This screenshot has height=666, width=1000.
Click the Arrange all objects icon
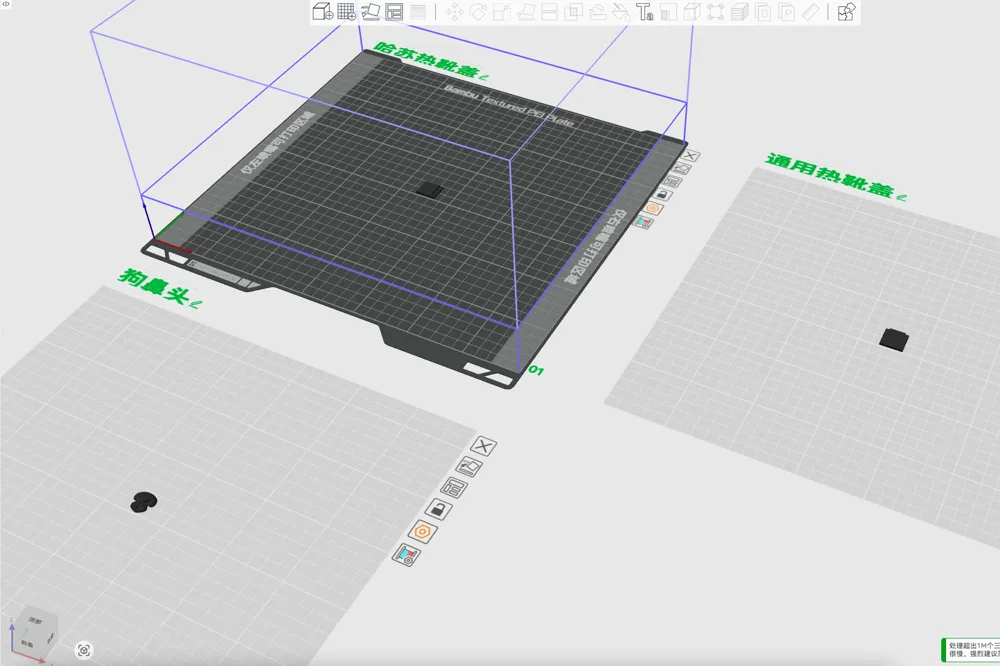(394, 11)
